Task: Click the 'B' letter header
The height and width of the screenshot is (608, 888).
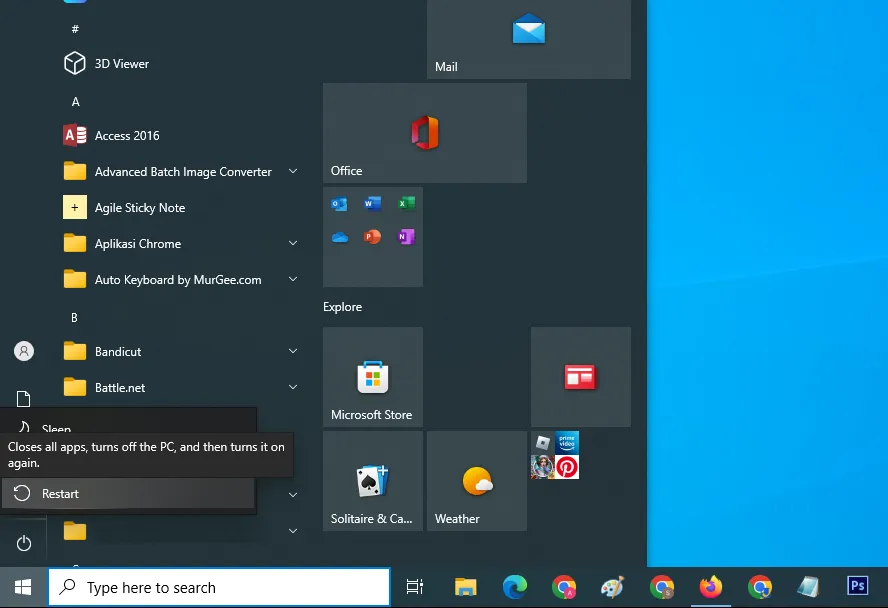Action: coord(74,318)
